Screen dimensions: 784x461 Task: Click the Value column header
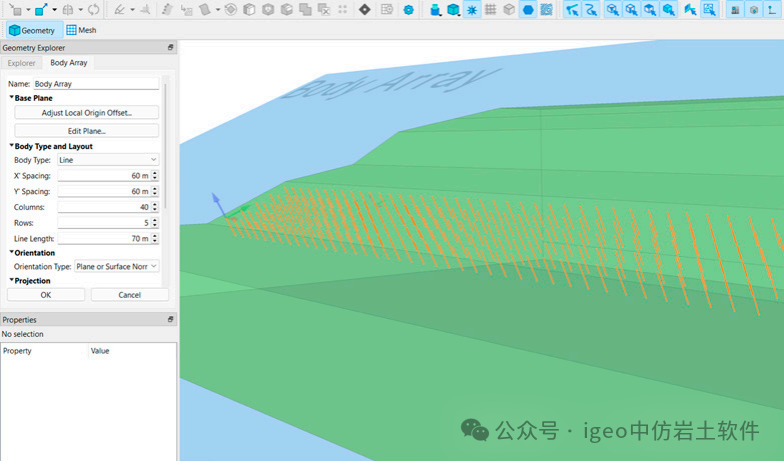(132, 351)
